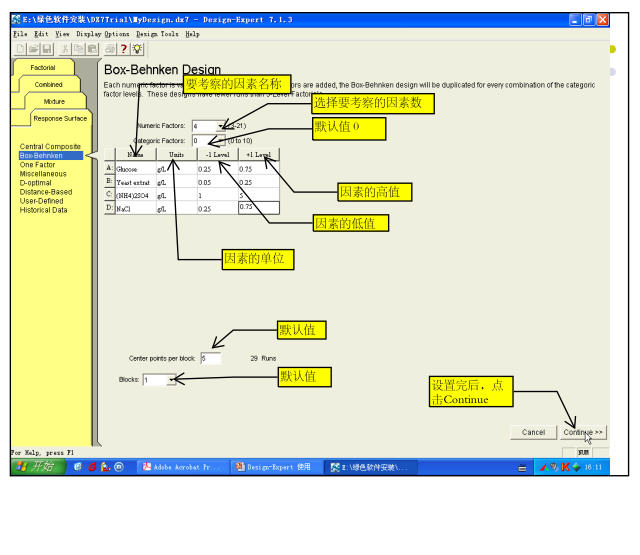Click the red question mark Help icon

[123, 48]
